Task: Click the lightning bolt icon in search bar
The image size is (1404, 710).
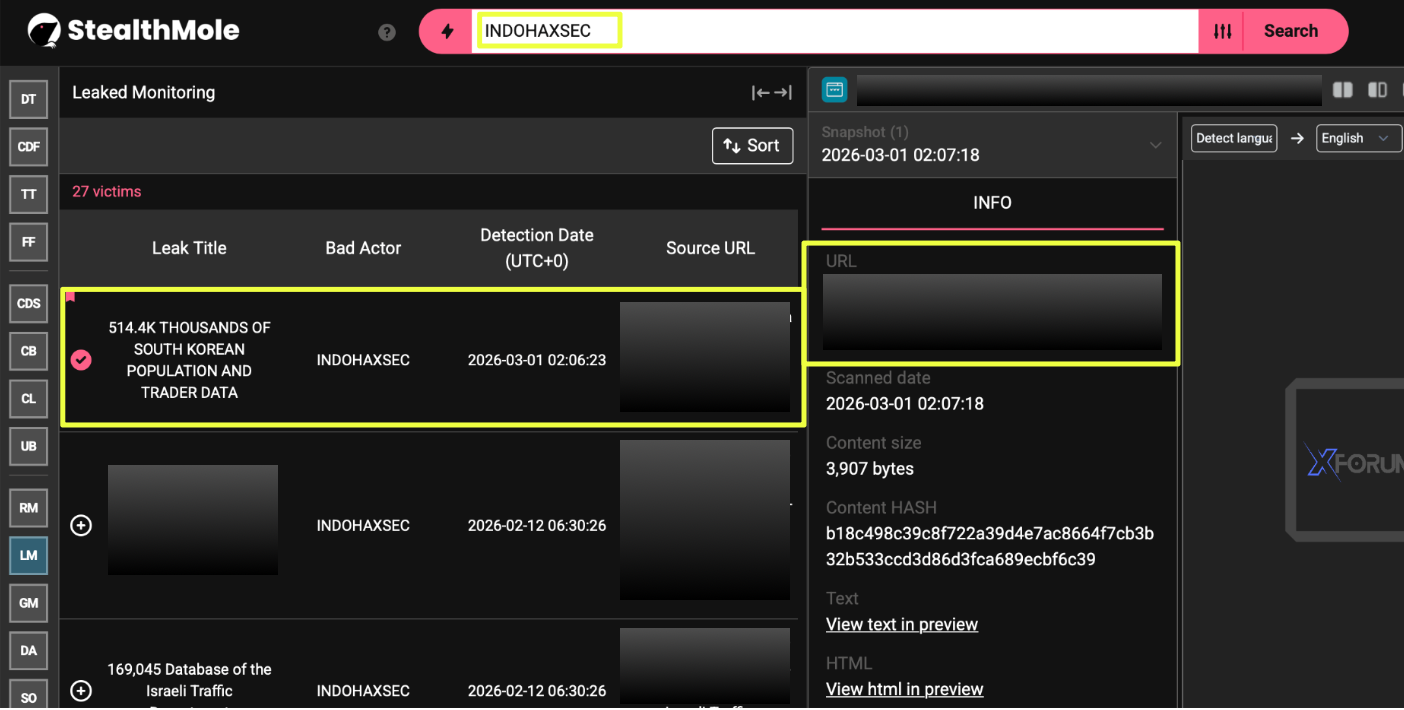Action: pyautogui.click(x=447, y=31)
